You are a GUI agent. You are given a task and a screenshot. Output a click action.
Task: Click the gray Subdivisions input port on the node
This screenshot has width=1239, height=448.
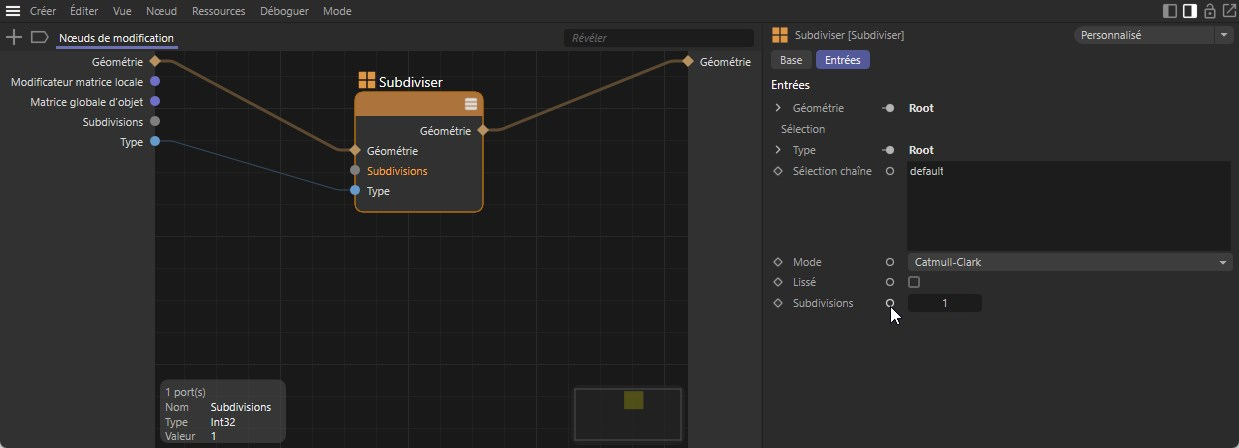pos(355,171)
